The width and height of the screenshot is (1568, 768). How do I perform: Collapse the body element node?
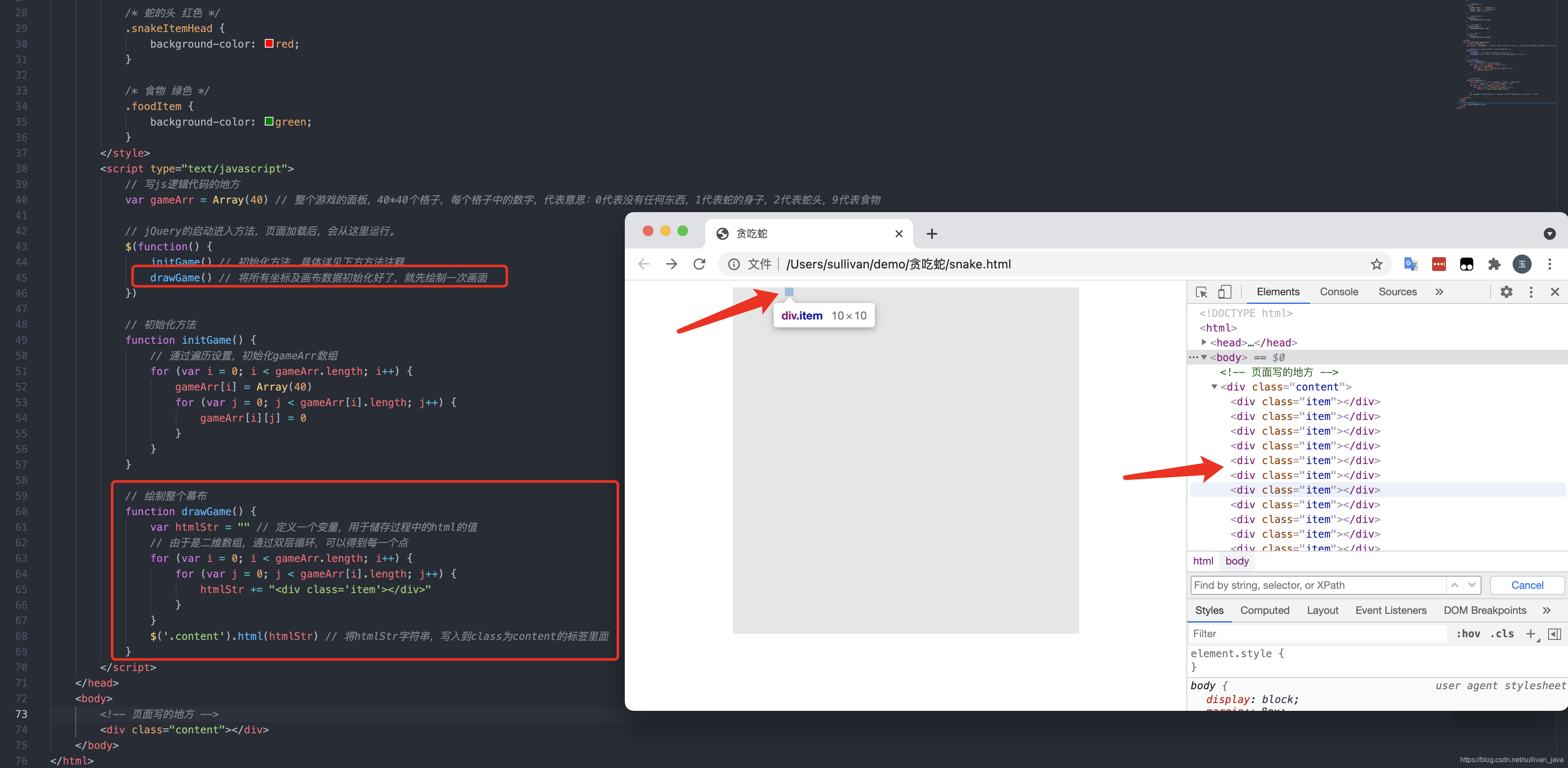[x=1203, y=358]
